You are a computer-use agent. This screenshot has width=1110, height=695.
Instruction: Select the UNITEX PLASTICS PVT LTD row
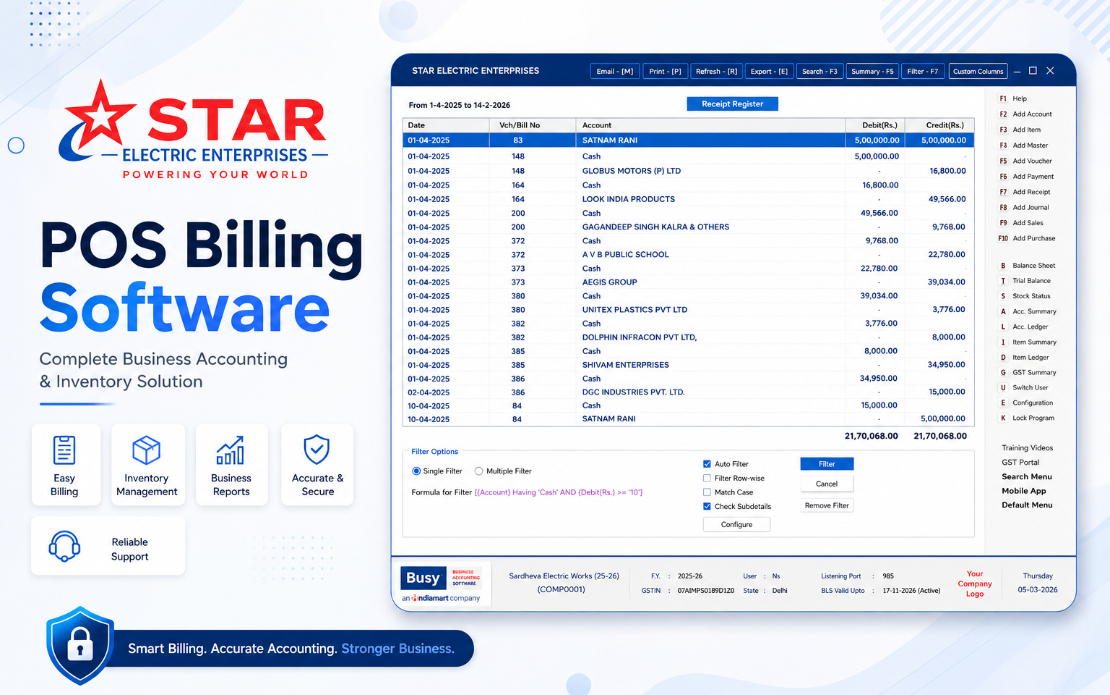pyautogui.click(x=688, y=310)
